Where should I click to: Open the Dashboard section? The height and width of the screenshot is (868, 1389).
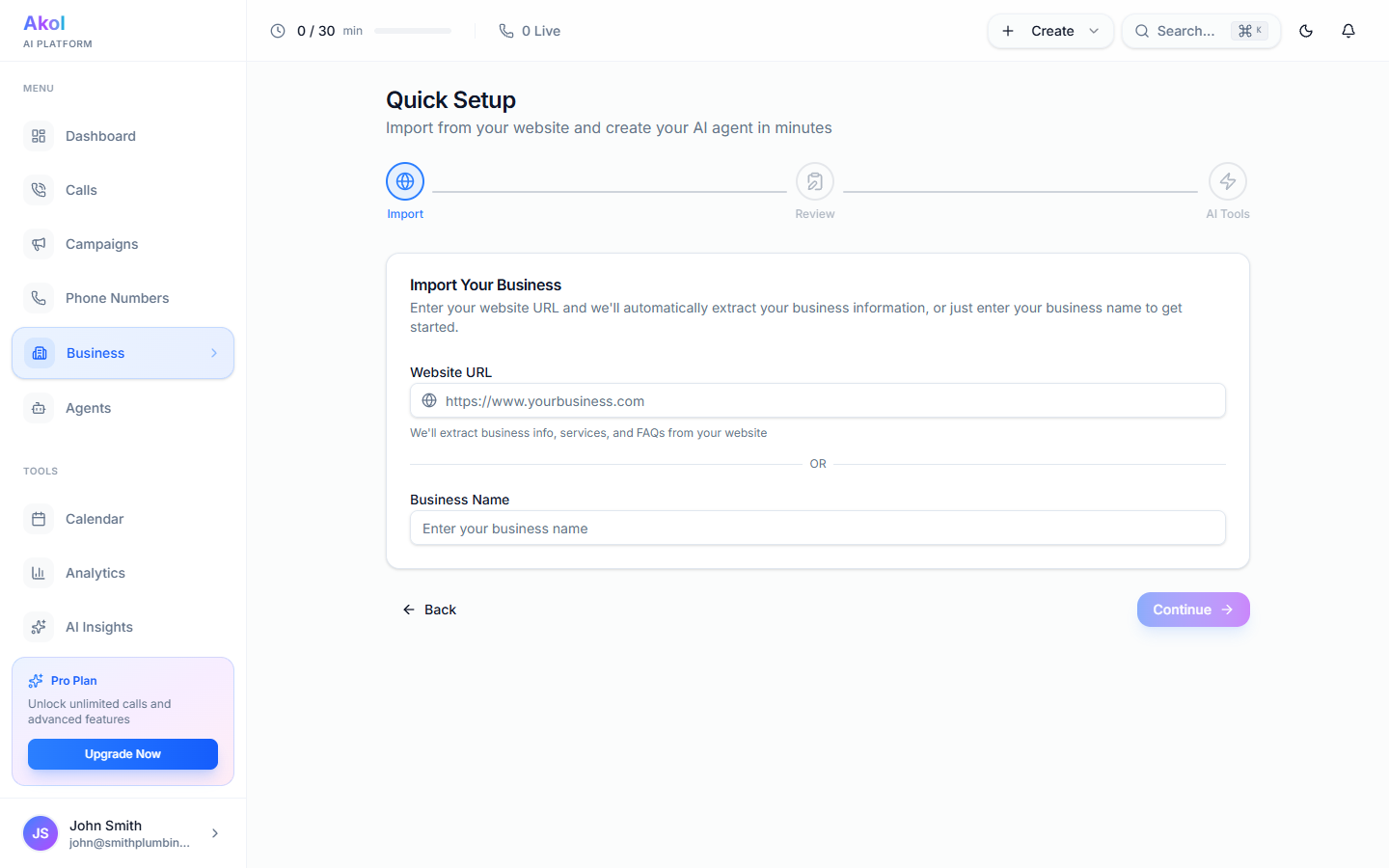(x=99, y=136)
